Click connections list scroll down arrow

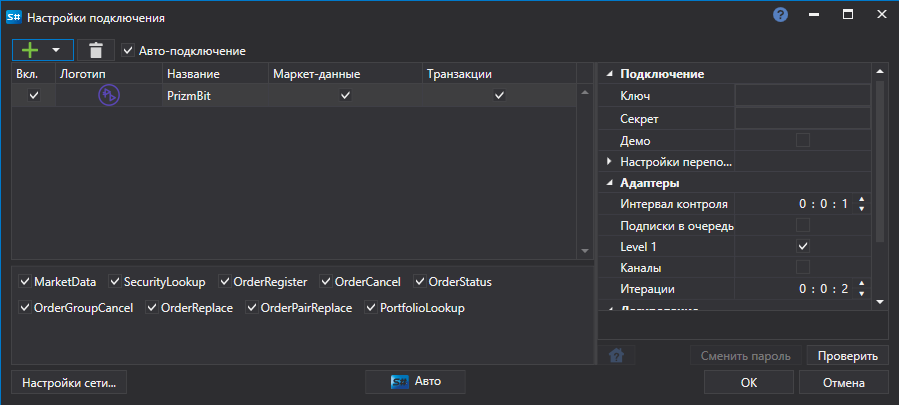tap(585, 251)
